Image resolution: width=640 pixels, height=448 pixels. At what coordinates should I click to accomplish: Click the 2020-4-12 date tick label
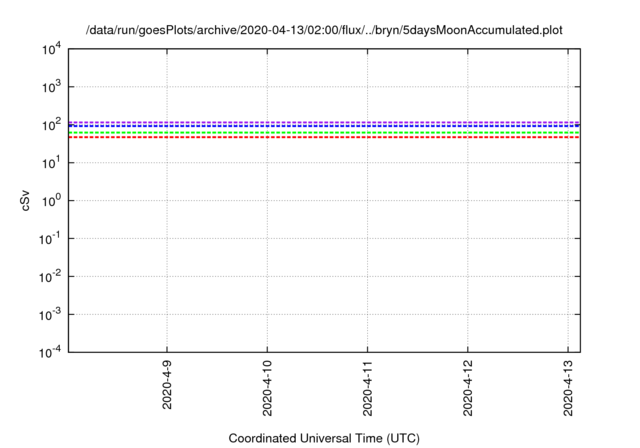[x=468, y=388]
